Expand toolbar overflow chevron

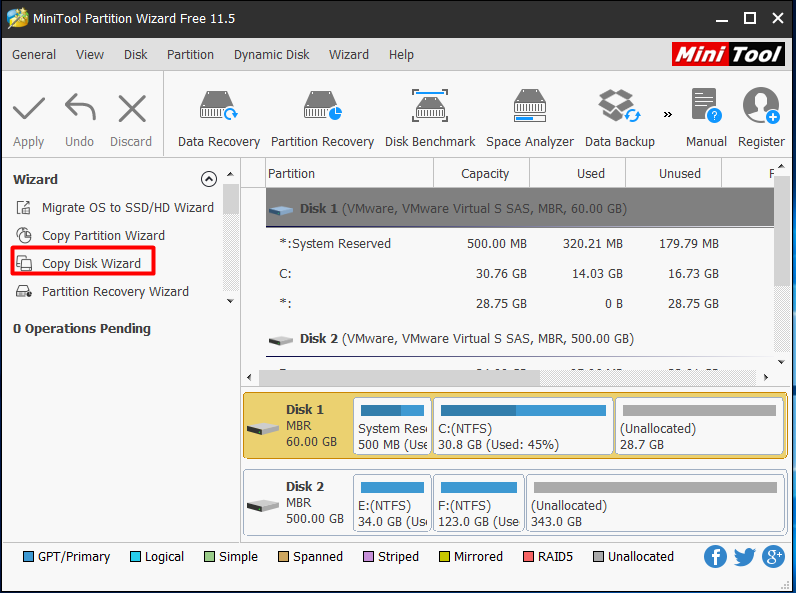tap(668, 113)
